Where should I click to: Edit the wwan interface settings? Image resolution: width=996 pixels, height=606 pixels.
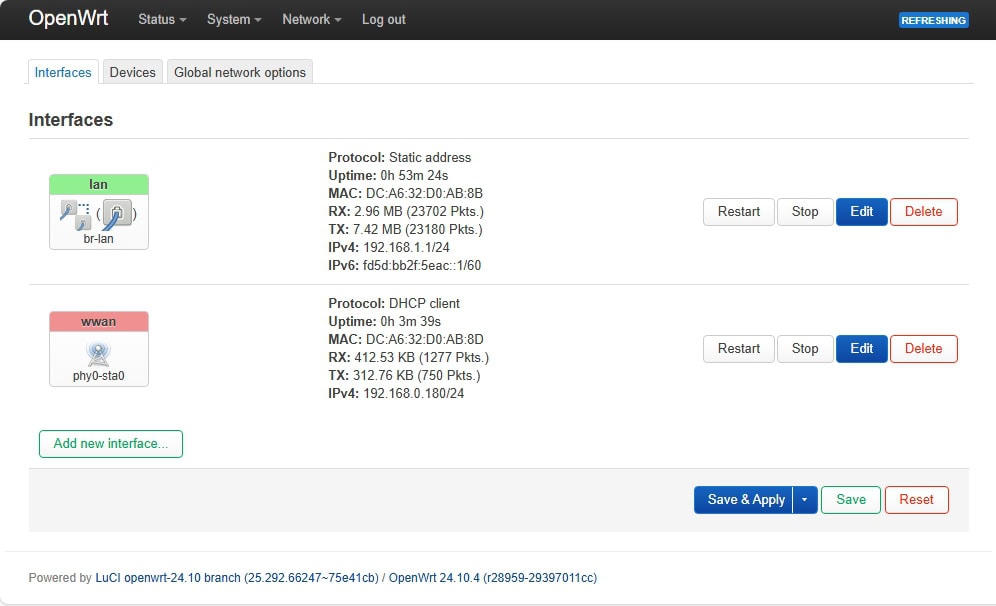(x=861, y=349)
